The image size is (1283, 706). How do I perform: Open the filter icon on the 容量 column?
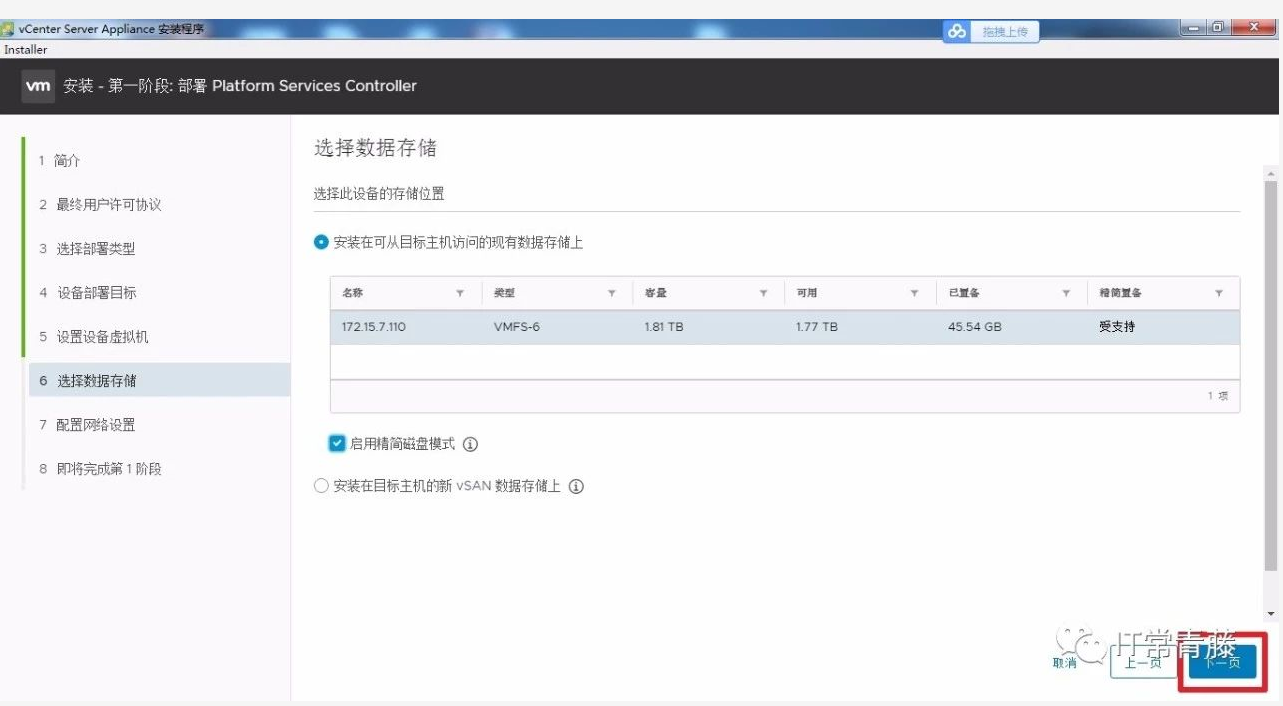[764, 292]
